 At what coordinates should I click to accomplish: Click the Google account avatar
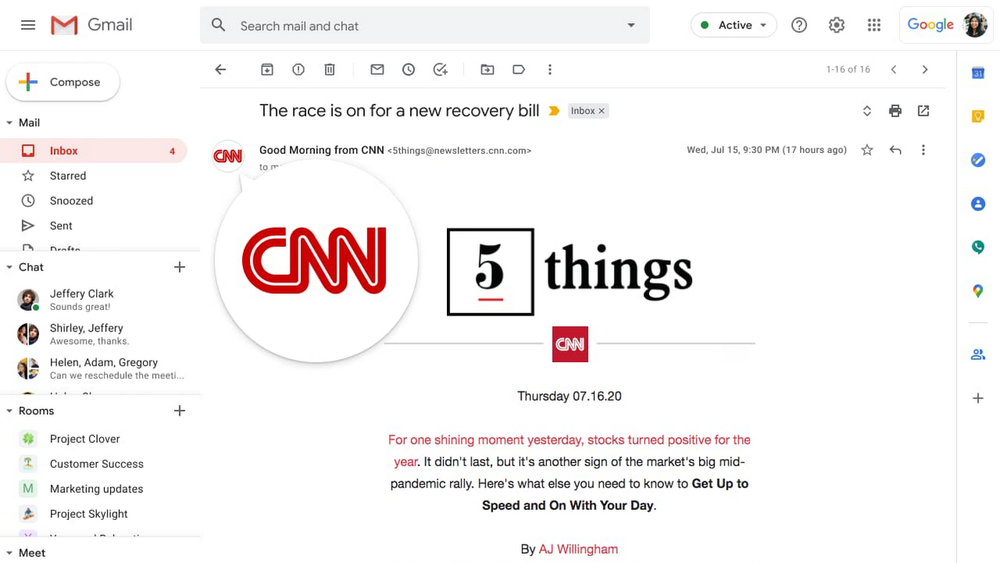coord(975,25)
